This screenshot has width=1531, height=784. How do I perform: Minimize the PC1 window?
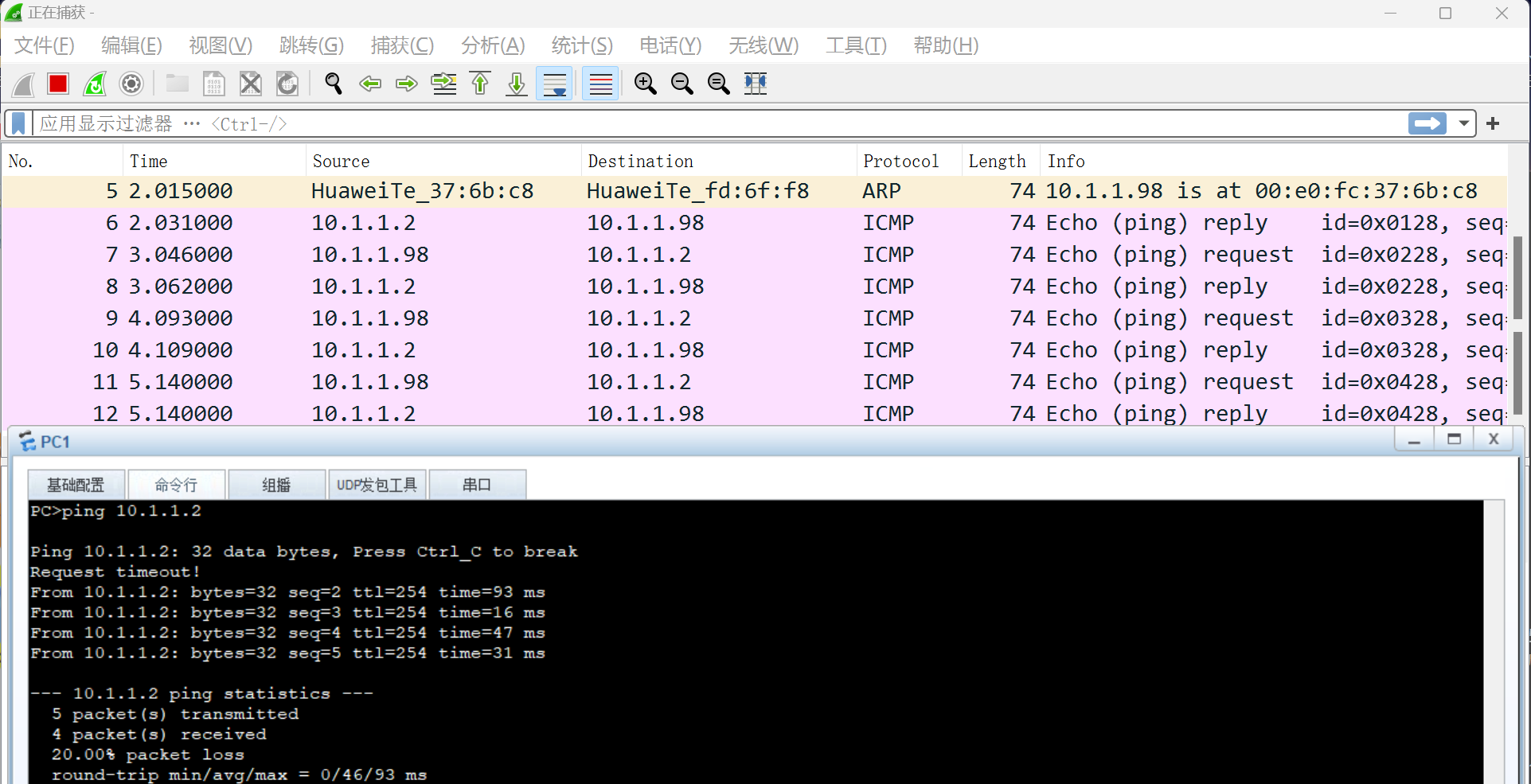pyautogui.click(x=1414, y=439)
